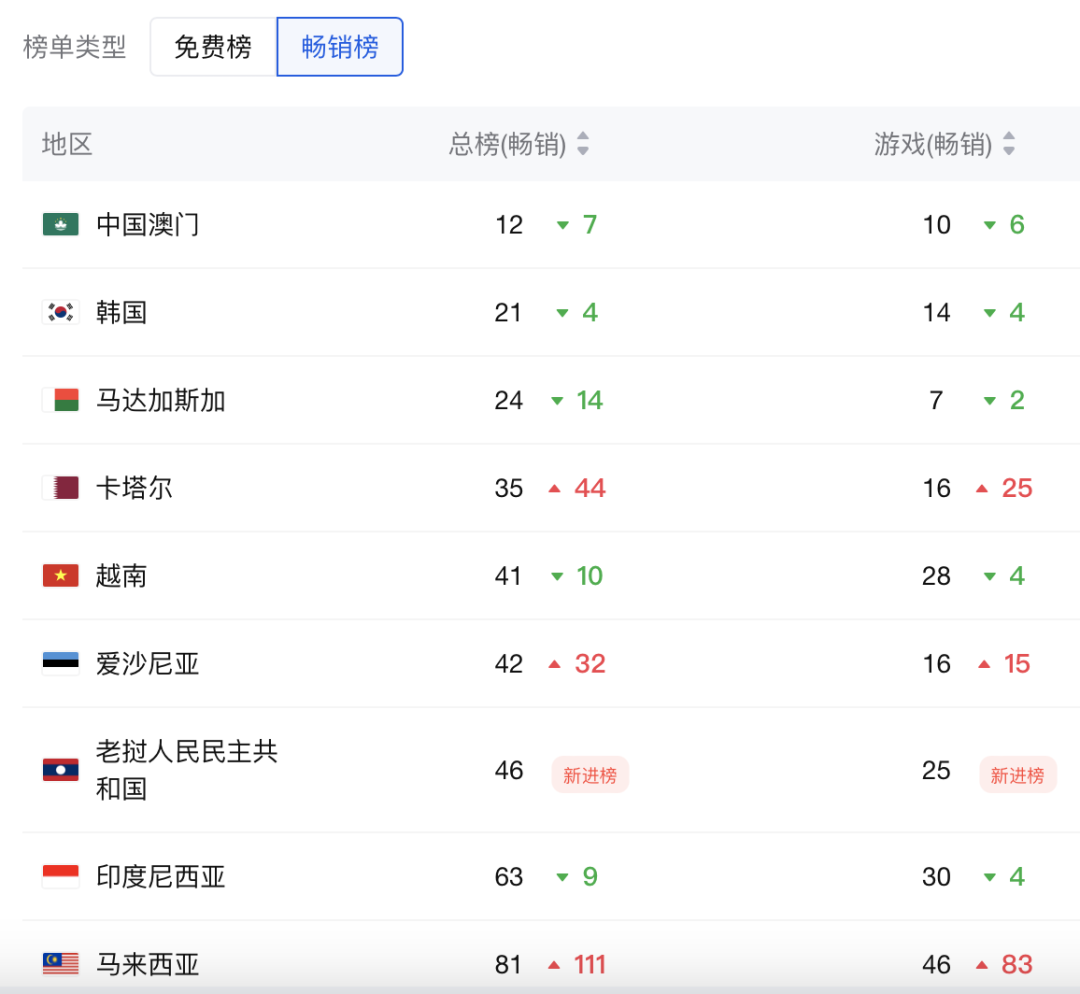The width and height of the screenshot is (1080, 994).
Task: Click the Qatar flag icon
Action: 60,488
